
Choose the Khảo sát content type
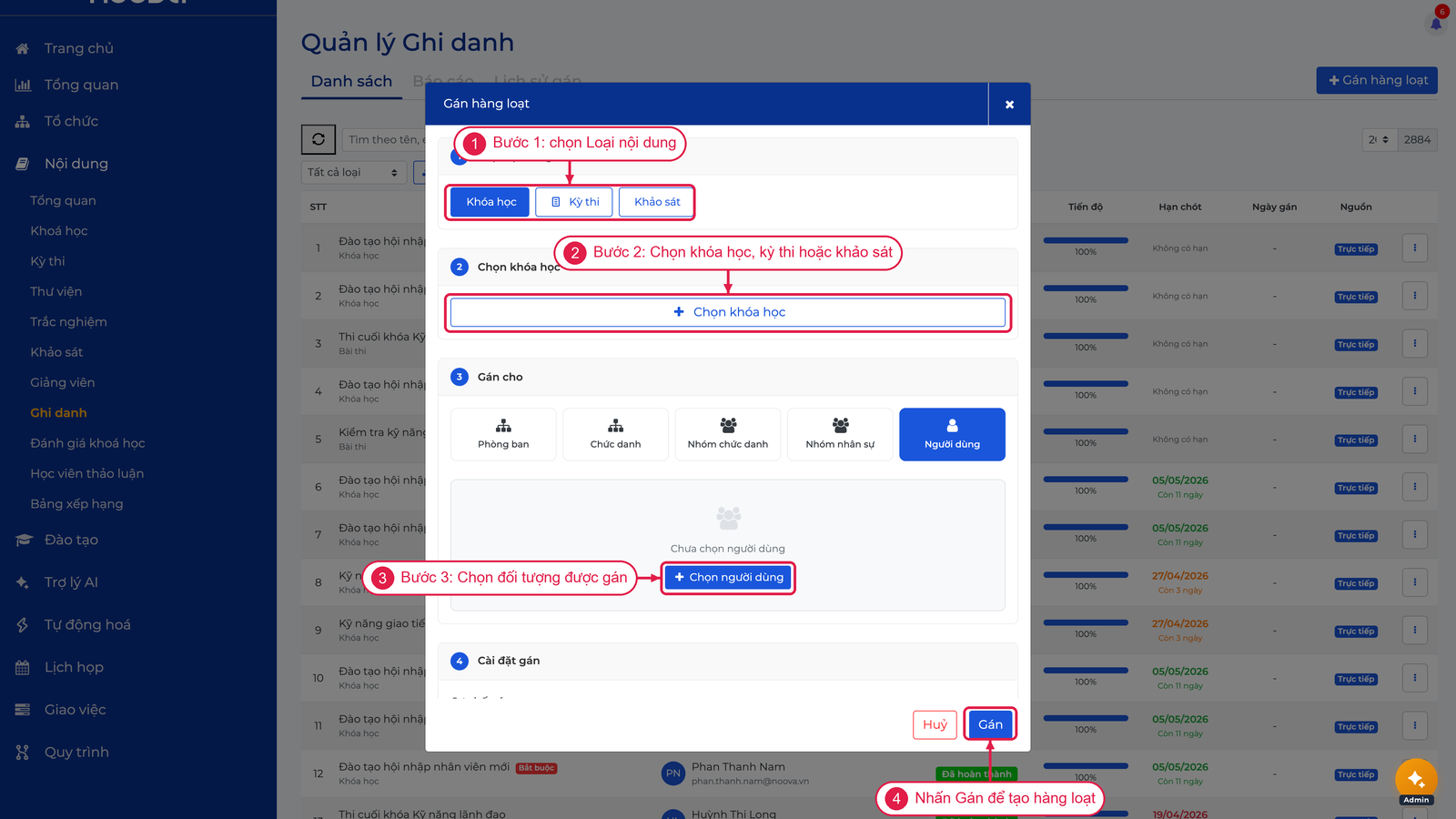click(x=657, y=202)
